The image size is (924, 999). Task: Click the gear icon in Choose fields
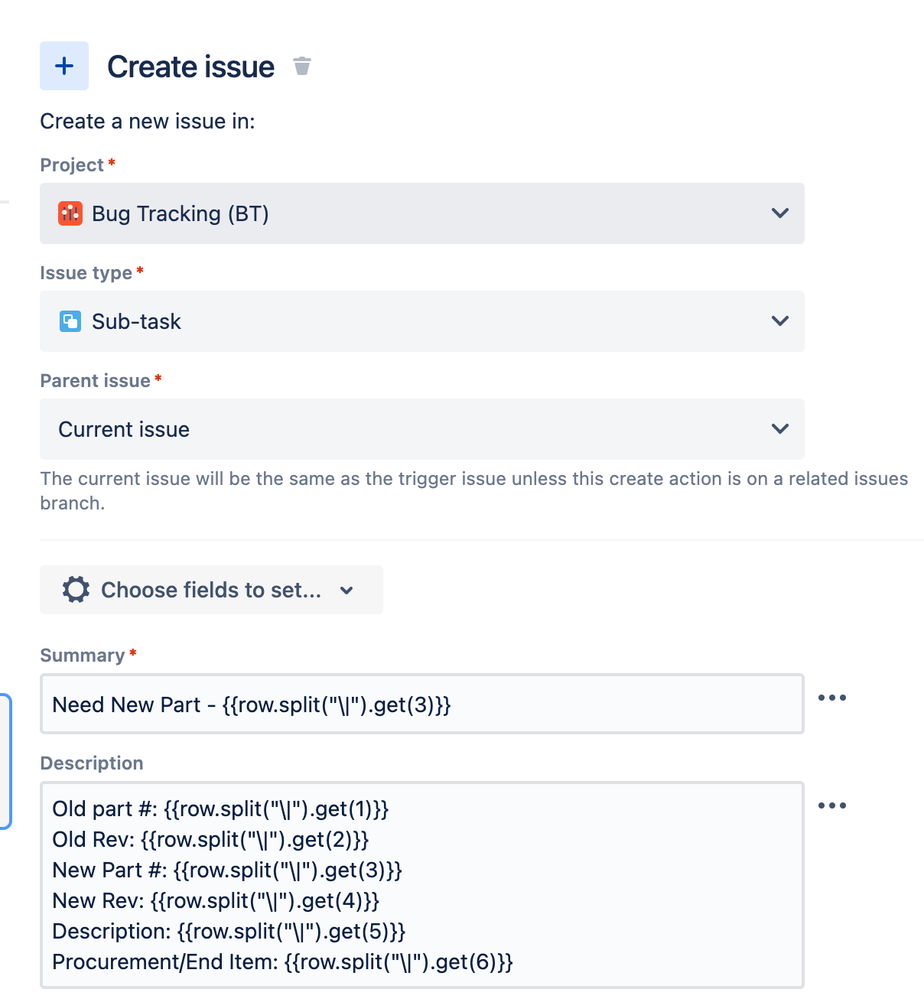point(76,589)
